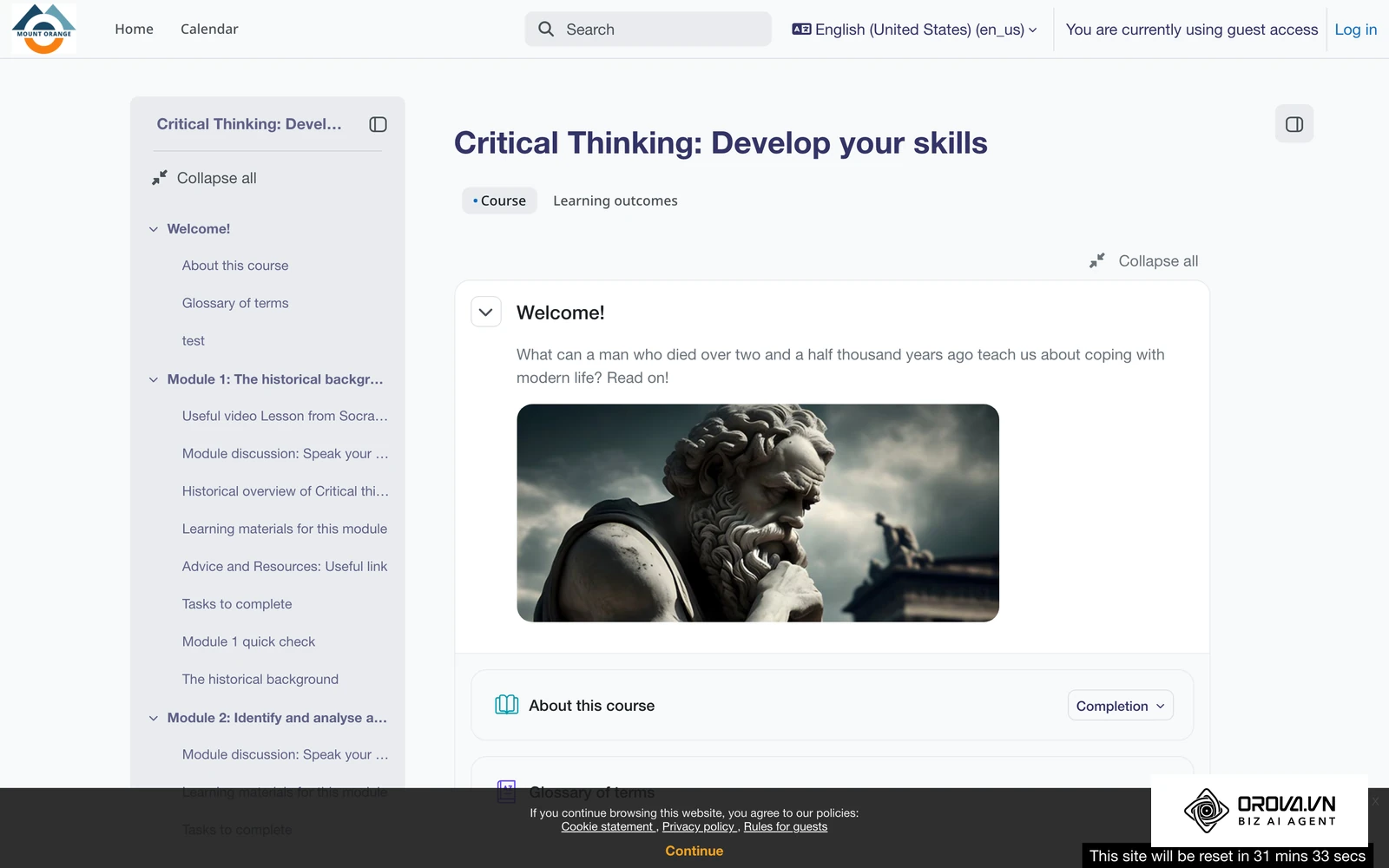
Task: Click the Welcome! section heading
Action: (561, 312)
